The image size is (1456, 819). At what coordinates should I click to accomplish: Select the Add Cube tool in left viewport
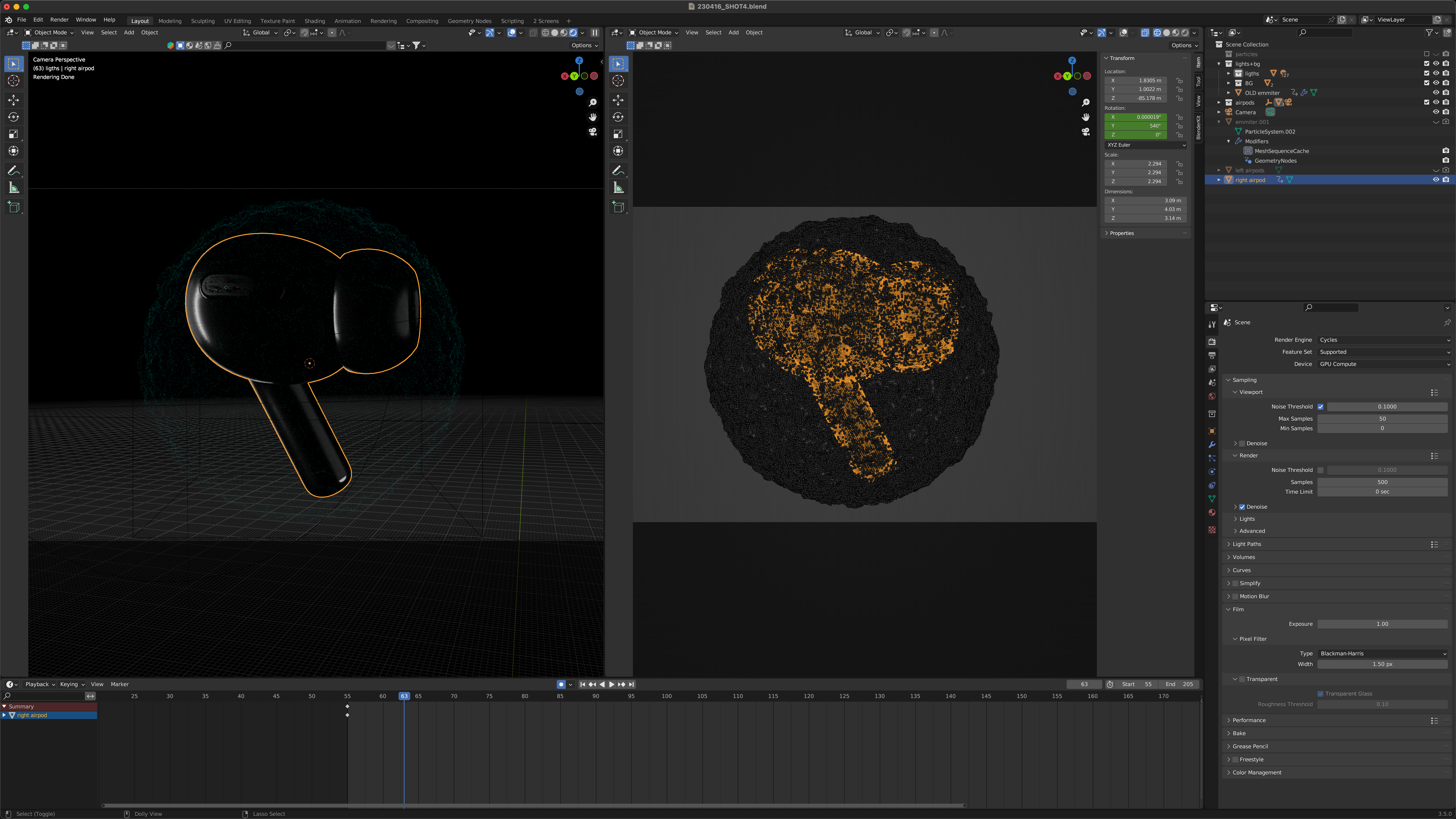pos(14,207)
